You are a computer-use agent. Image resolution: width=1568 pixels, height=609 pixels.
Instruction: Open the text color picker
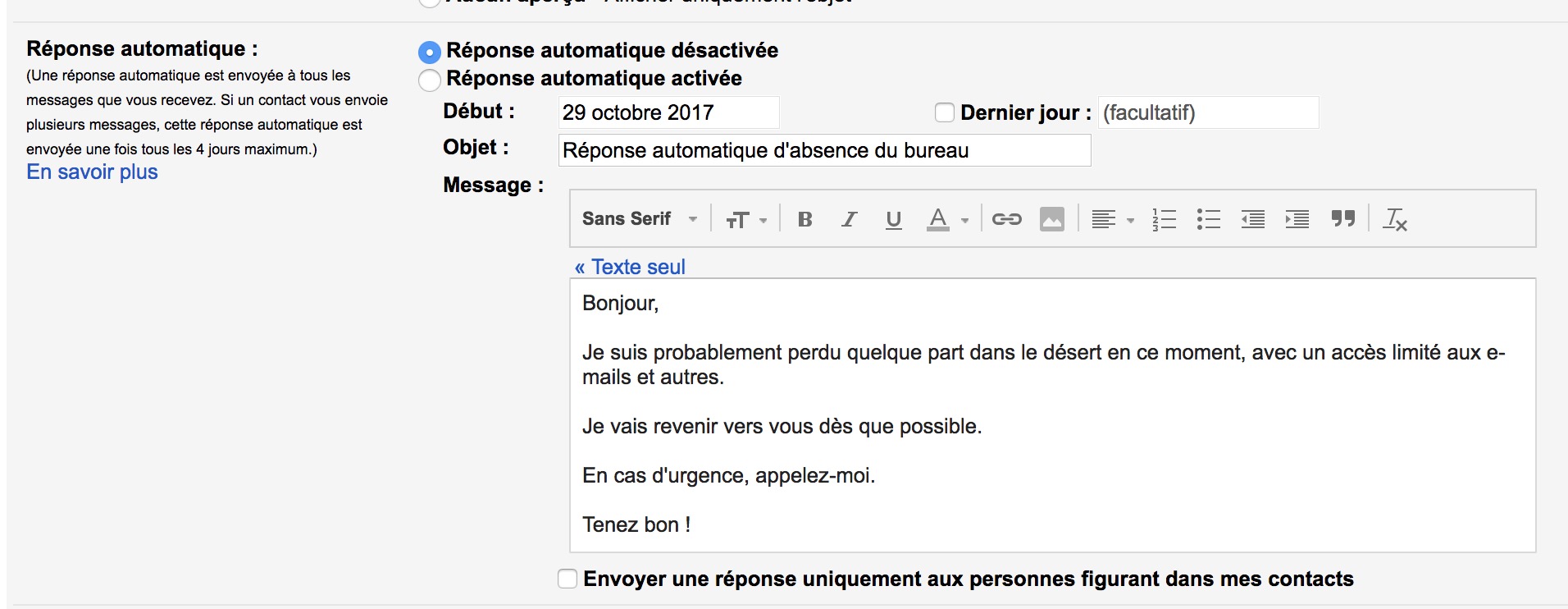[x=947, y=219]
